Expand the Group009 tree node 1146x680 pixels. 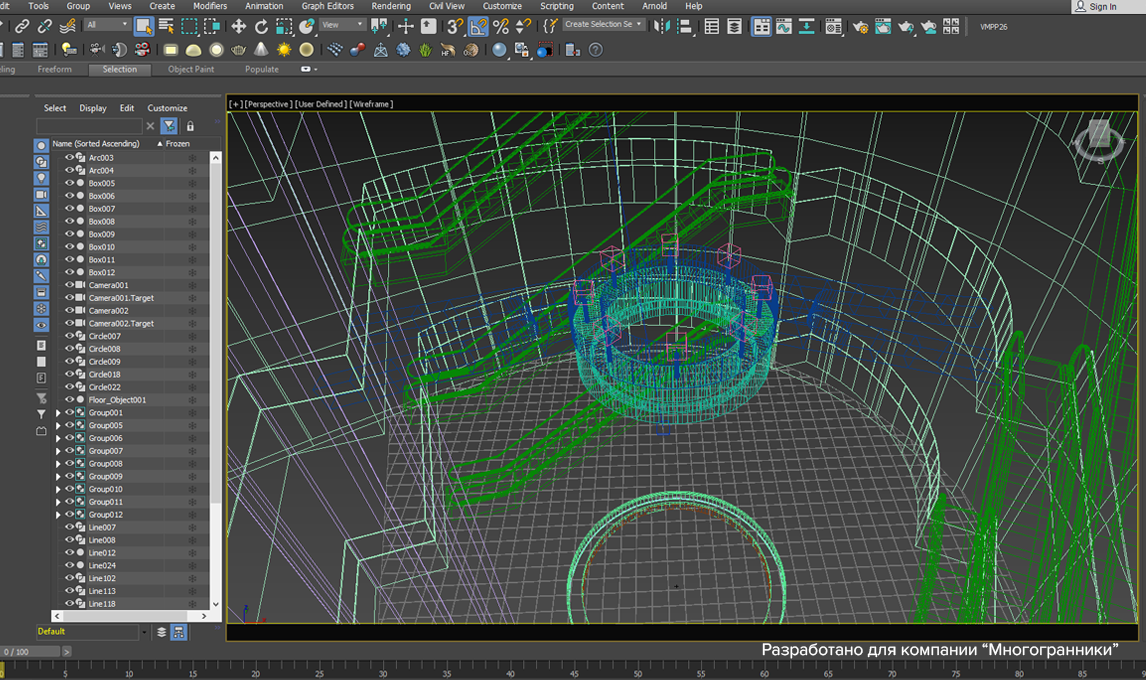(58, 477)
